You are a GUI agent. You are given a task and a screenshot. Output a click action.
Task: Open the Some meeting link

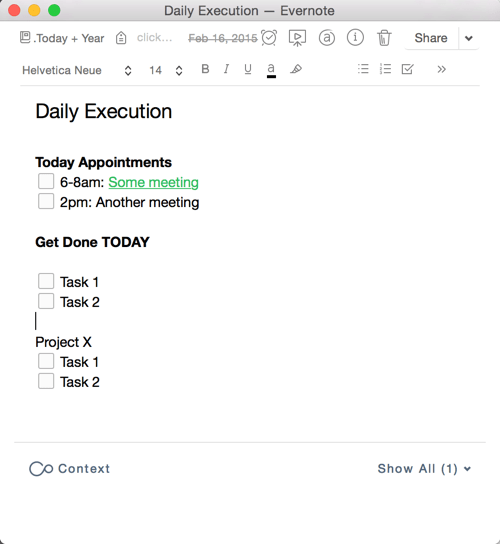153,182
